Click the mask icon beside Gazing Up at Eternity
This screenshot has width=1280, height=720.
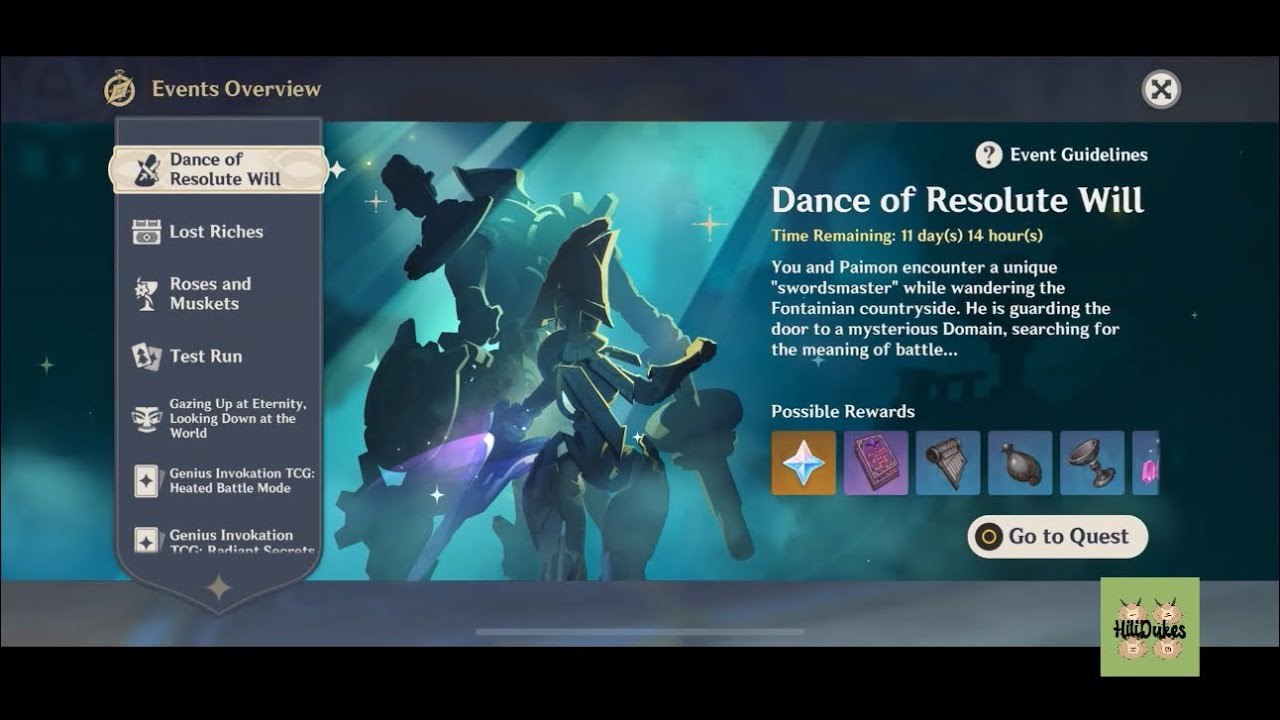pyautogui.click(x=147, y=419)
